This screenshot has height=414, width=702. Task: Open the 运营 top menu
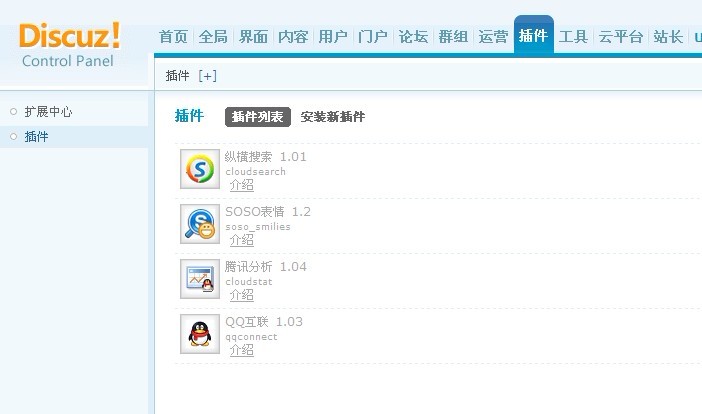tap(493, 37)
